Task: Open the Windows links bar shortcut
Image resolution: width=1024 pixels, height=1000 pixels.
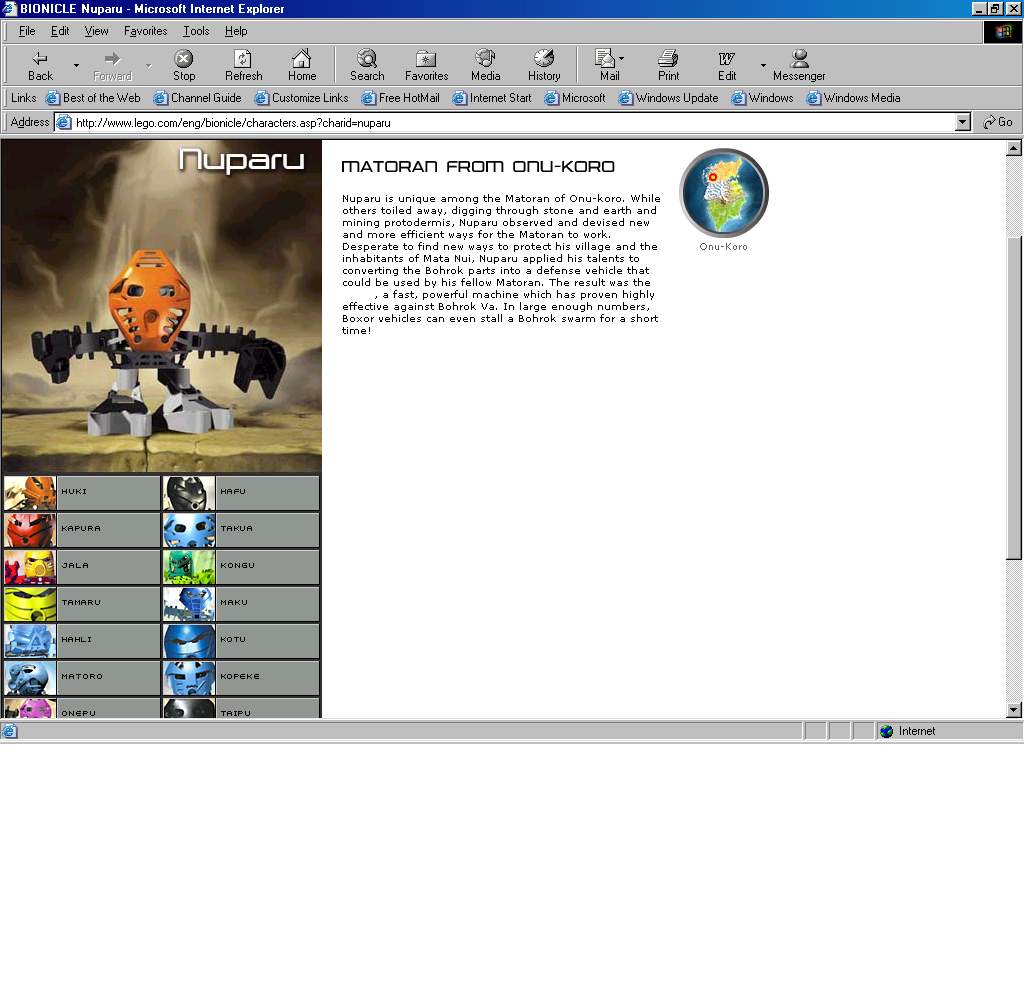Action: pyautogui.click(x=762, y=98)
